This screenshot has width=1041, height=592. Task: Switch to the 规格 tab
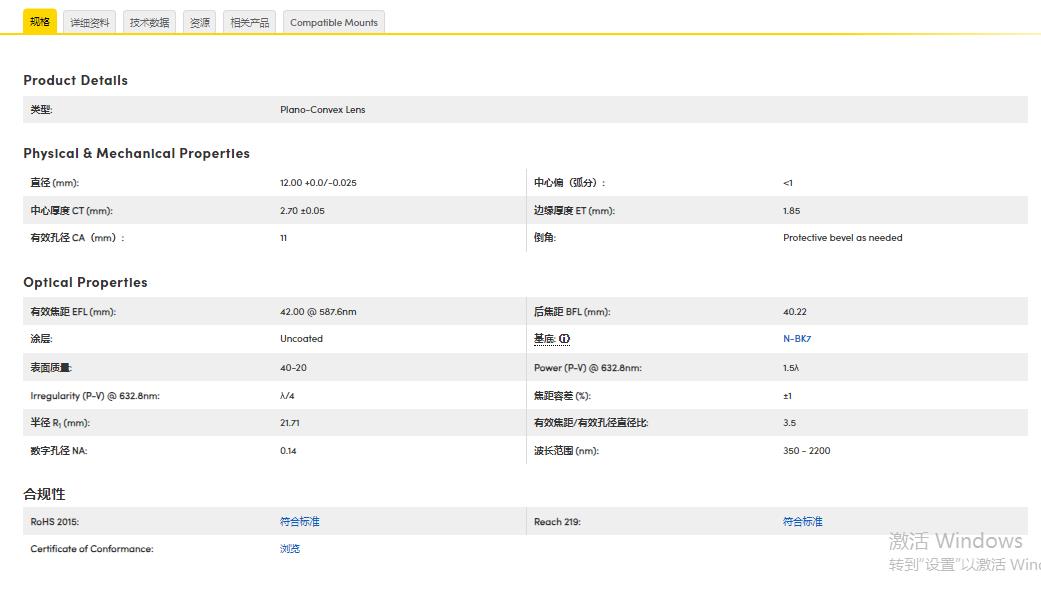pyautogui.click(x=40, y=22)
